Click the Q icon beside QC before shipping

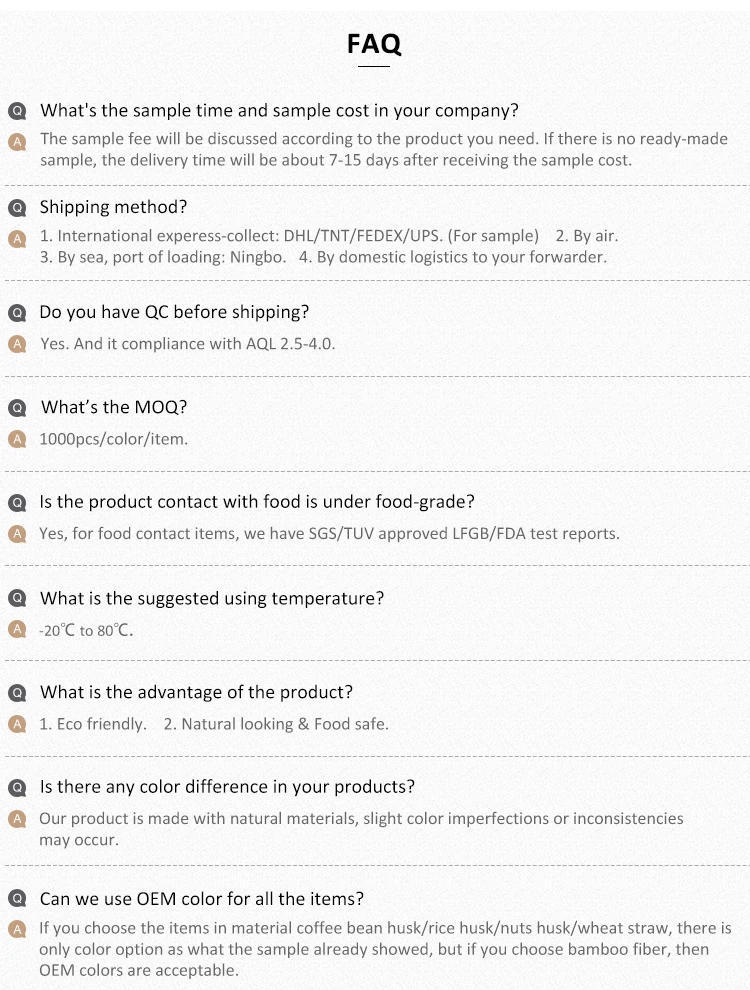(16, 313)
